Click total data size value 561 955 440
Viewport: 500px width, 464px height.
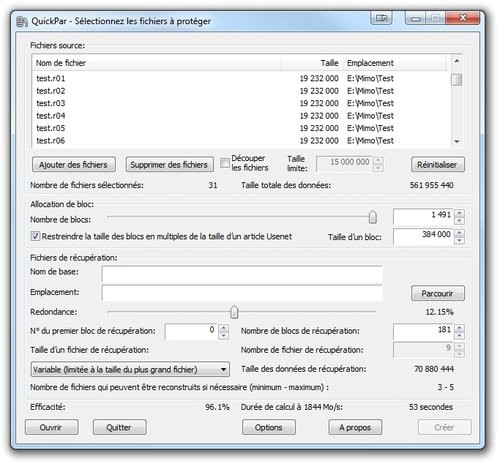coord(432,185)
